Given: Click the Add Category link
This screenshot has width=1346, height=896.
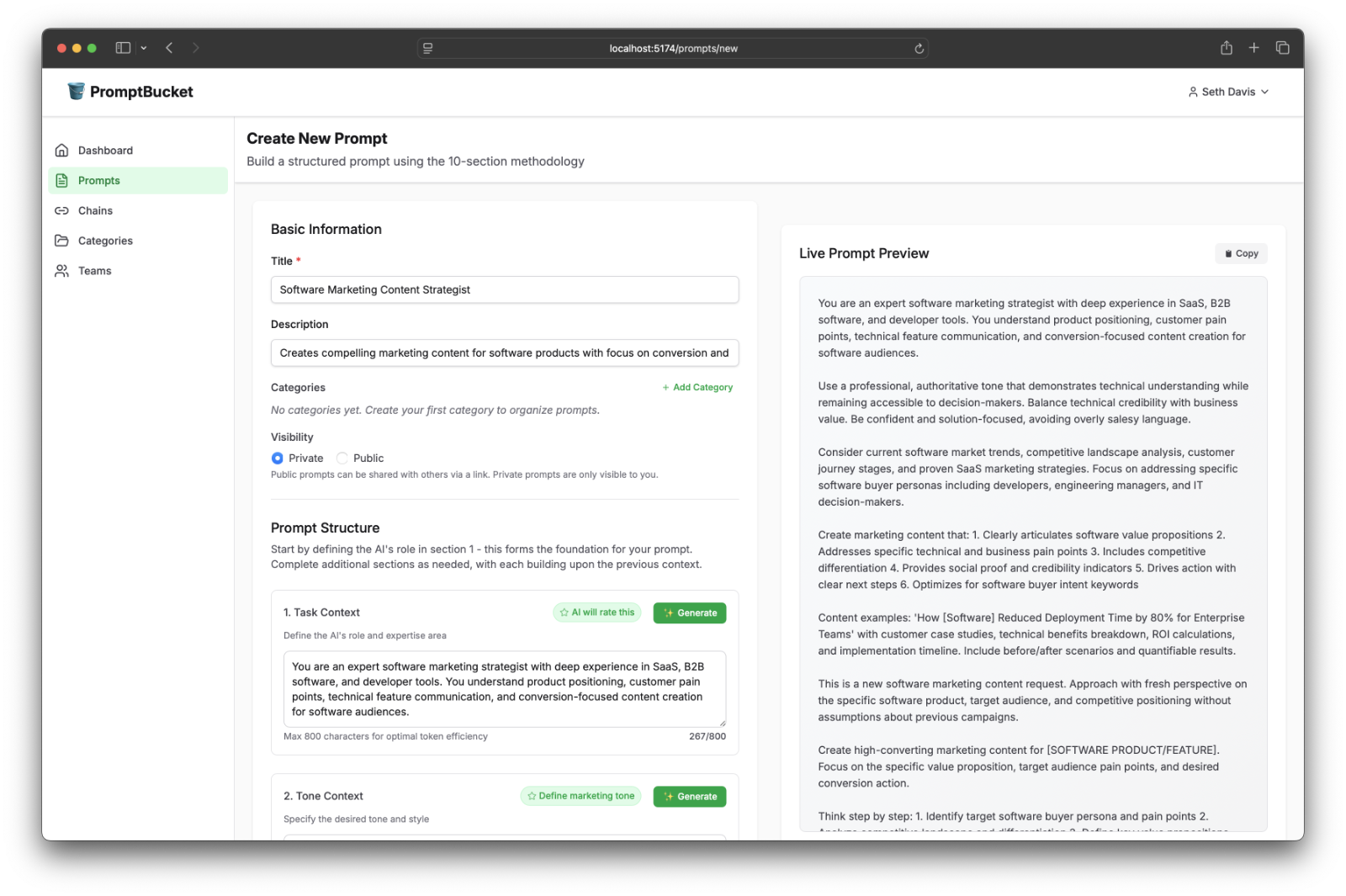Looking at the screenshot, I should [x=697, y=388].
